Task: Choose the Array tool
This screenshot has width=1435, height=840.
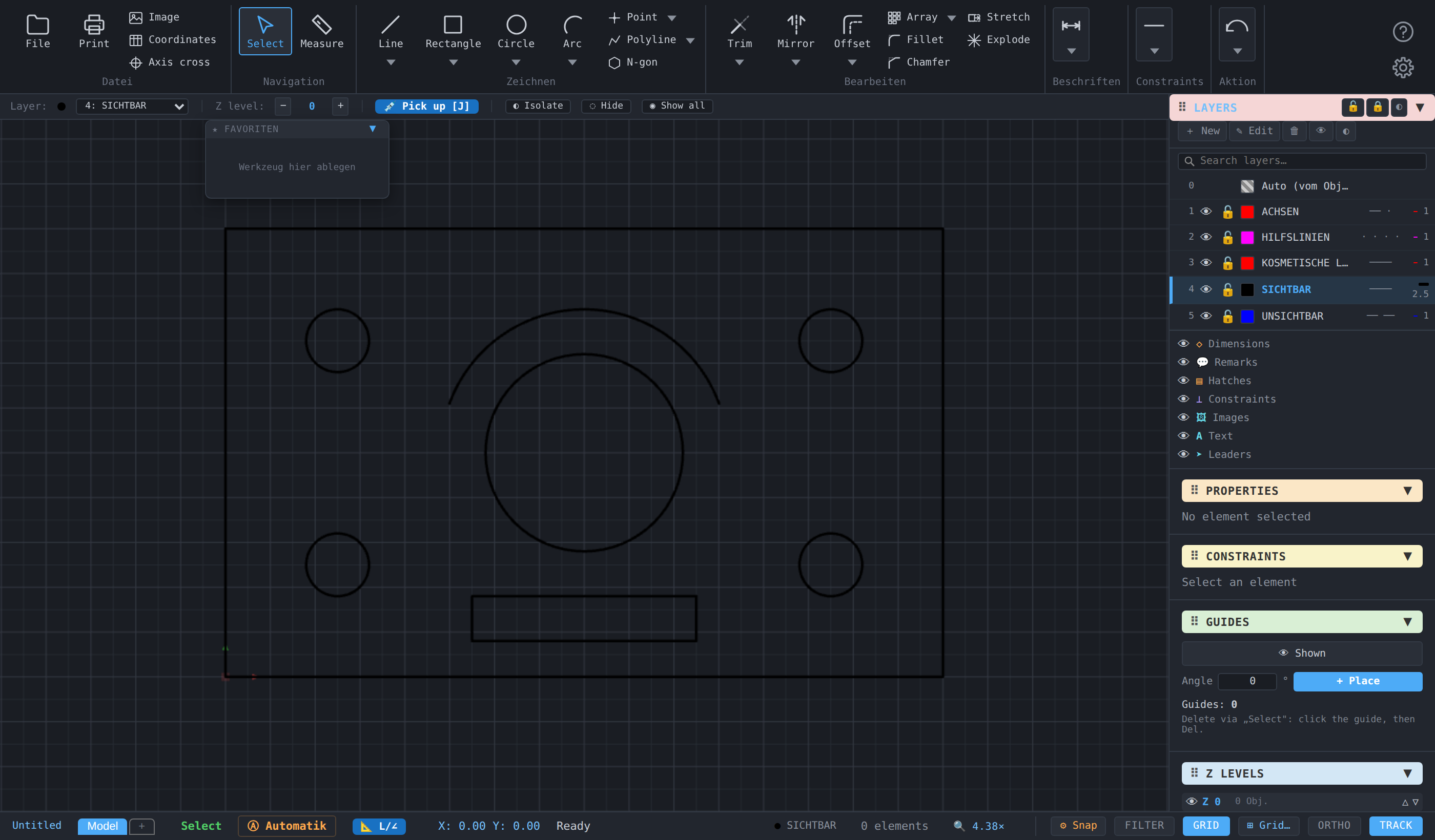Action: [x=913, y=17]
